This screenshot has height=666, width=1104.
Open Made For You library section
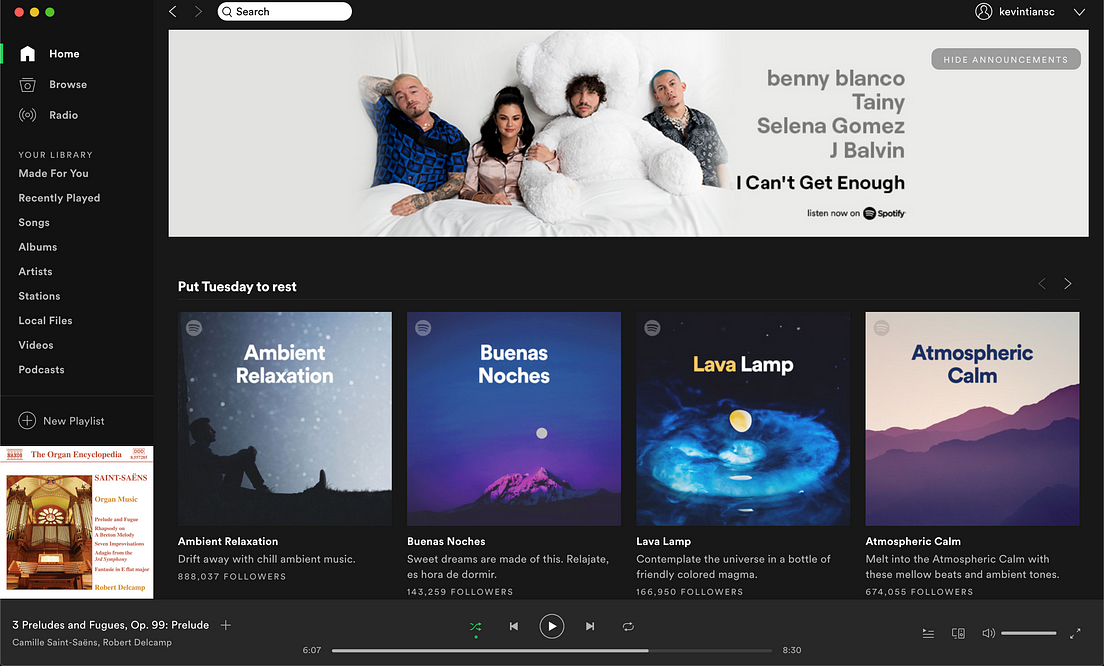tap(54, 173)
